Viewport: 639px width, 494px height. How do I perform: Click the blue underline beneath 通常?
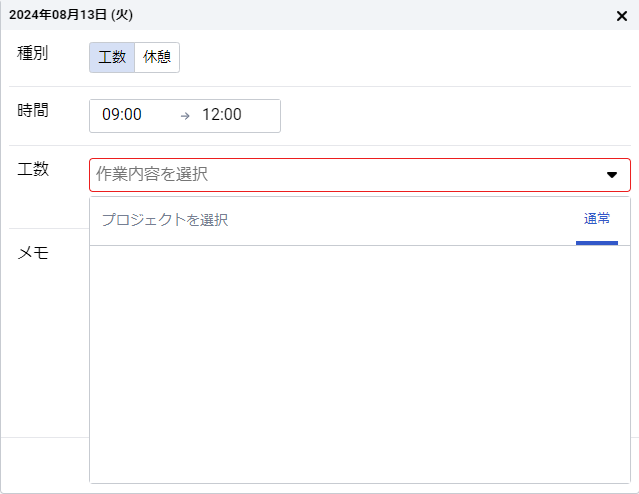click(597, 243)
